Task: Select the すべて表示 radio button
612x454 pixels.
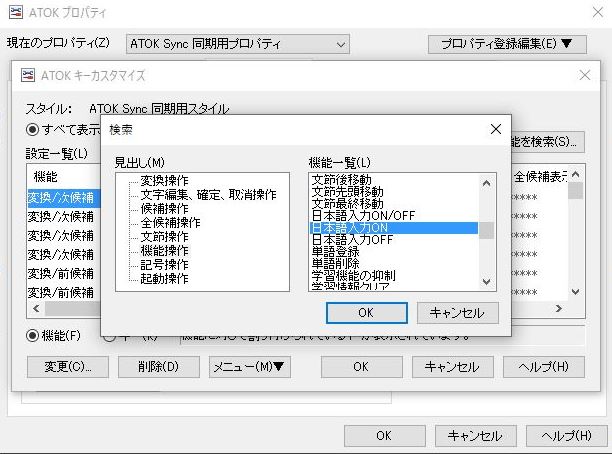Action: tap(33, 129)
